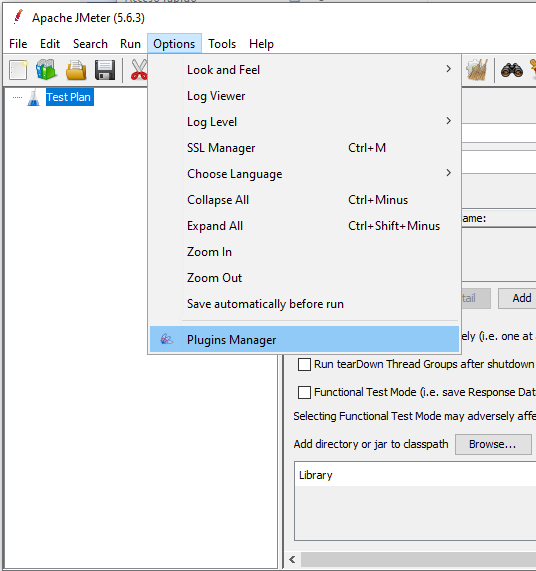Select Zoom In menu entry
The width and height of the screenshot is (536, 571).
coord(304,252)
